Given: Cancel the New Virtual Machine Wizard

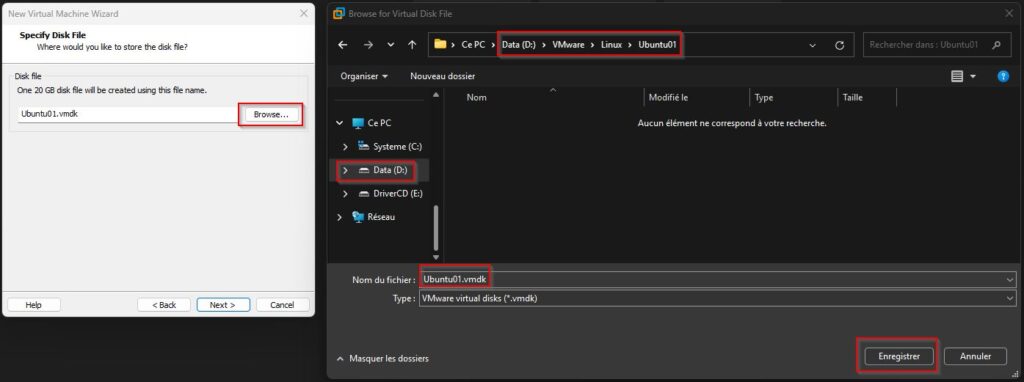Looking at the screenshot, I should click(282, 305).
